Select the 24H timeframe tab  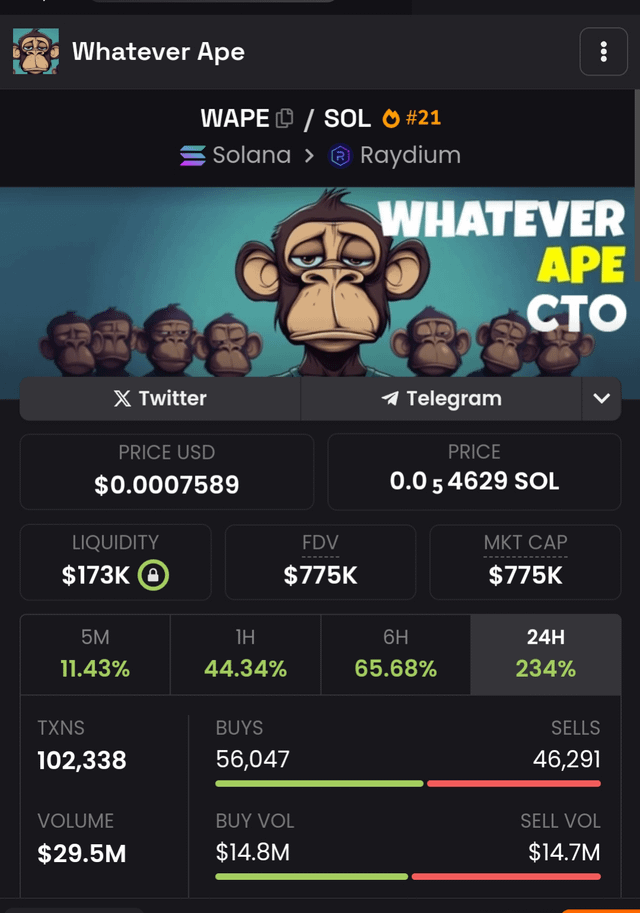click(546, 654)
